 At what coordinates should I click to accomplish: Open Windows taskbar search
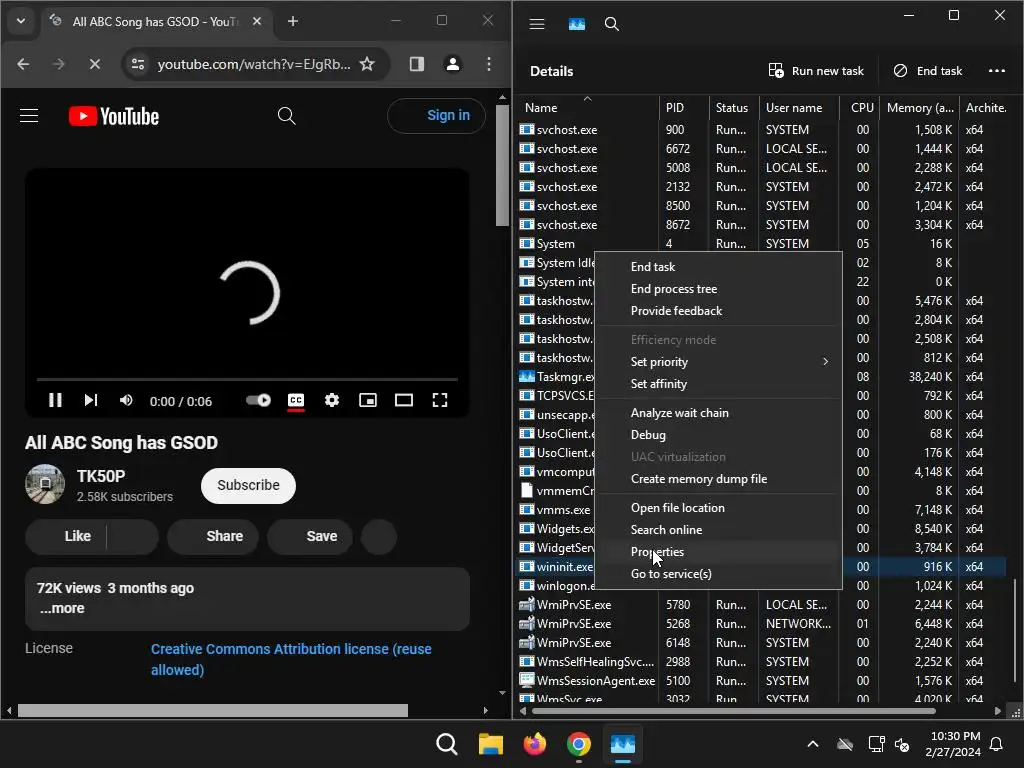(447, 744)
